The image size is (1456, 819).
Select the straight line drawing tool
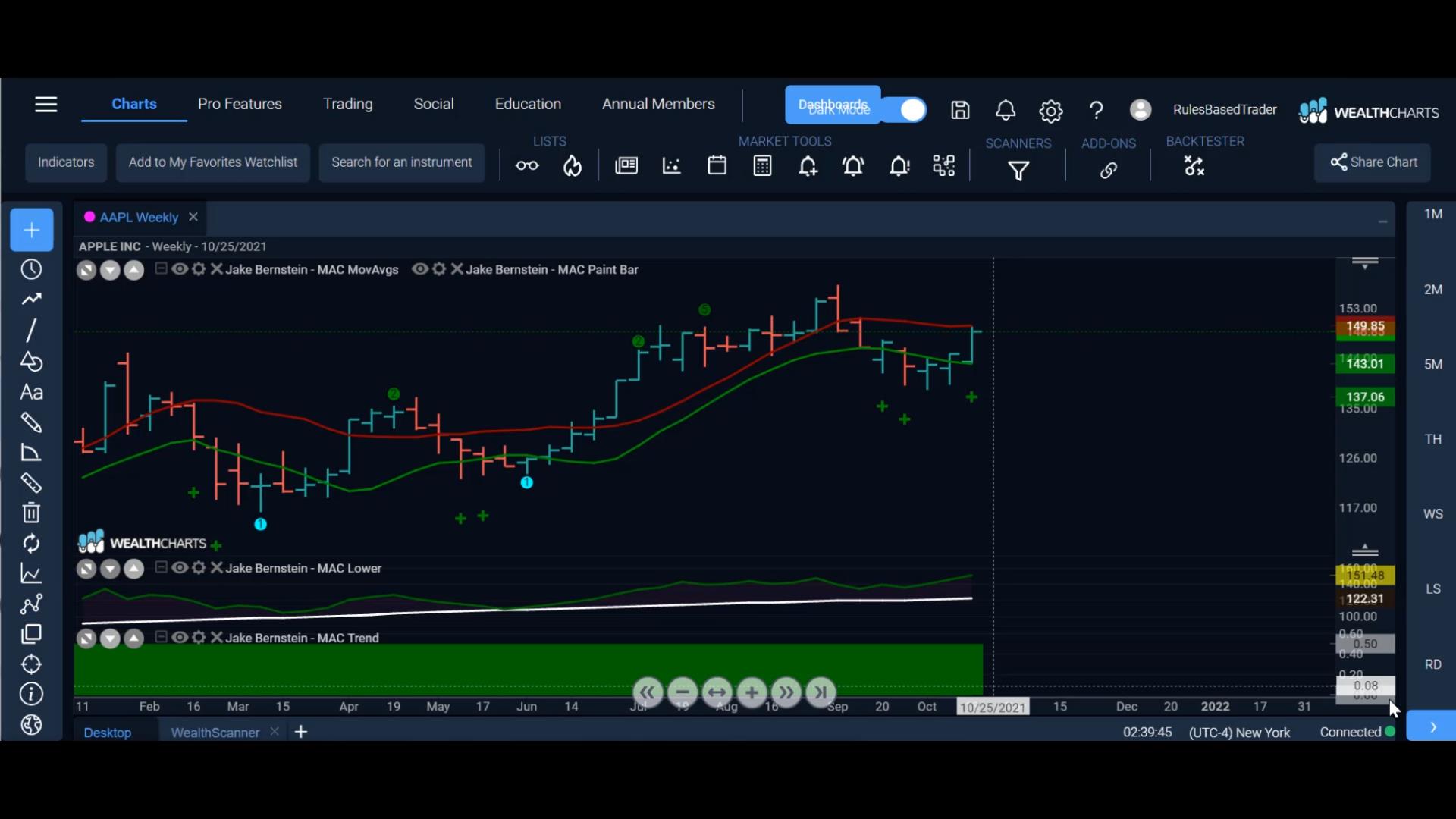pos(31,330)
